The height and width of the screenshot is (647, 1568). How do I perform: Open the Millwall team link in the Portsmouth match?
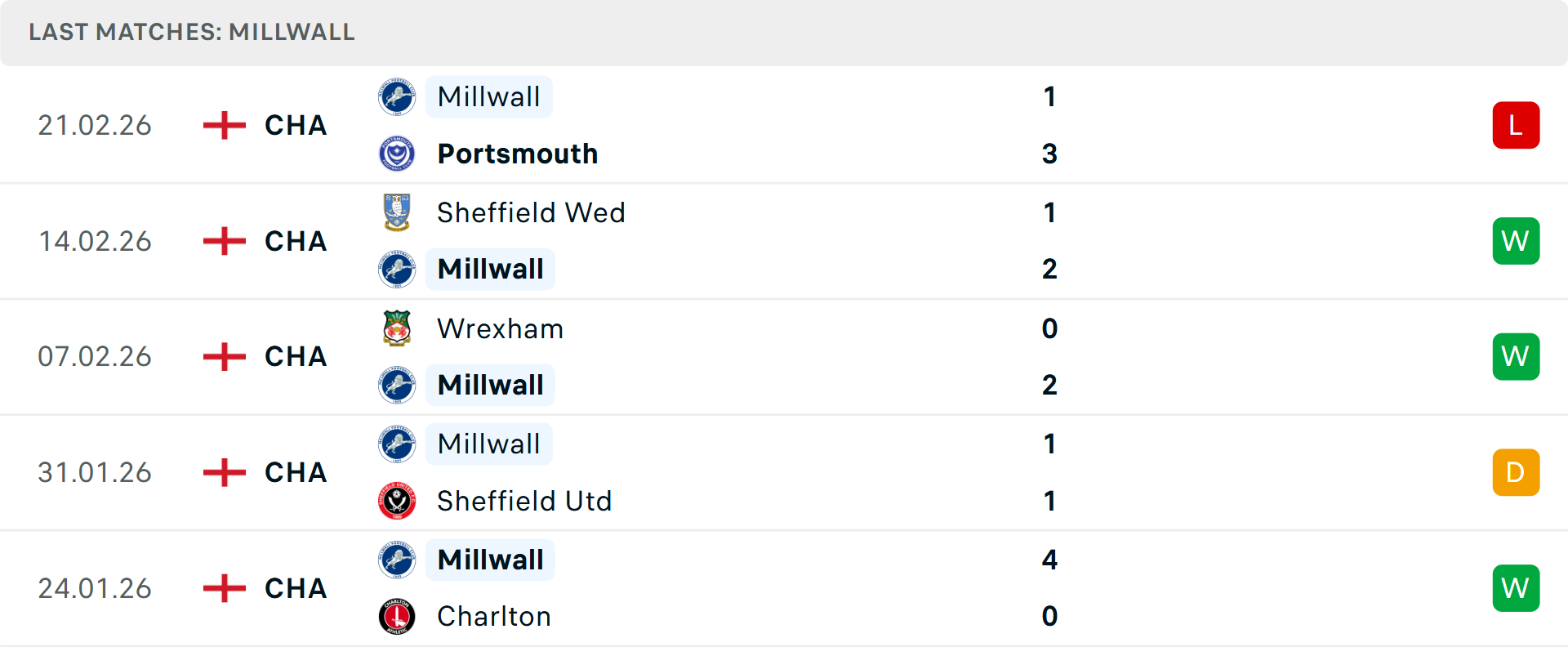[488, 96]
